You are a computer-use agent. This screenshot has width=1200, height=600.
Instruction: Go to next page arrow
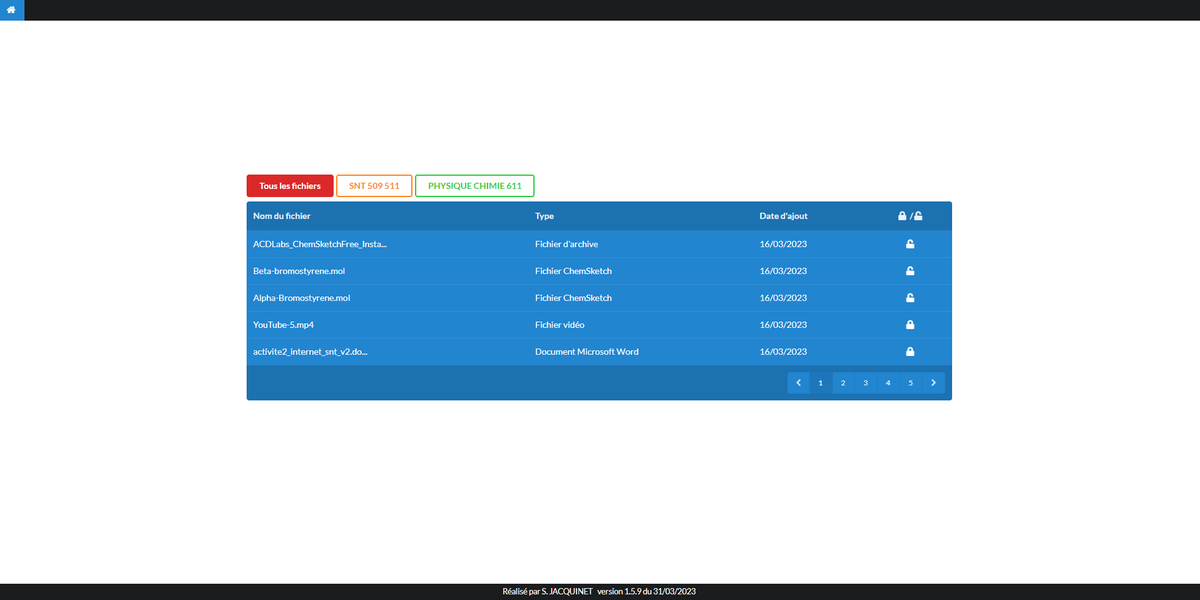(x=933, y=383)
